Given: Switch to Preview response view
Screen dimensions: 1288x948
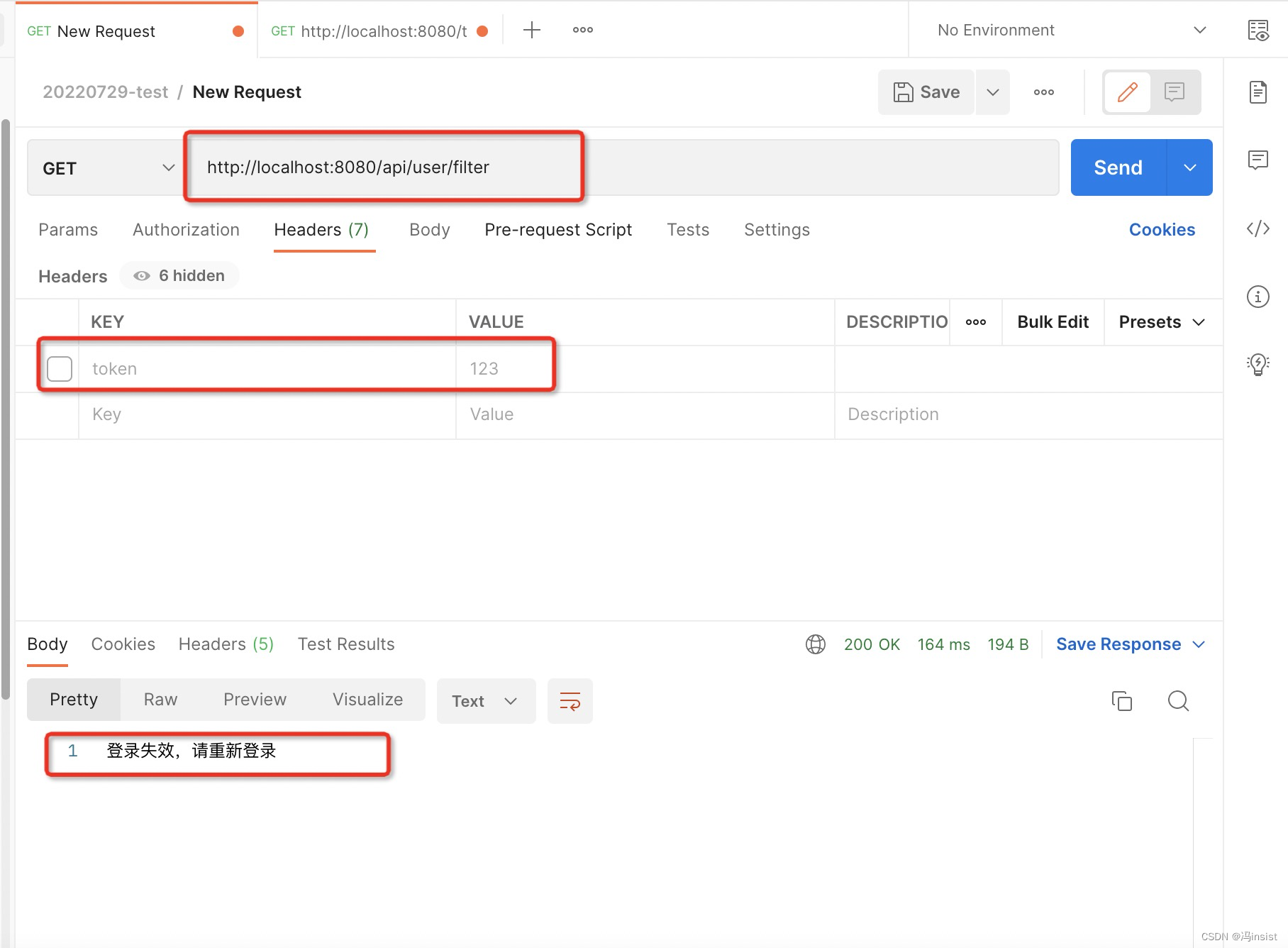Looking at the screenshot, I should 255,700.
